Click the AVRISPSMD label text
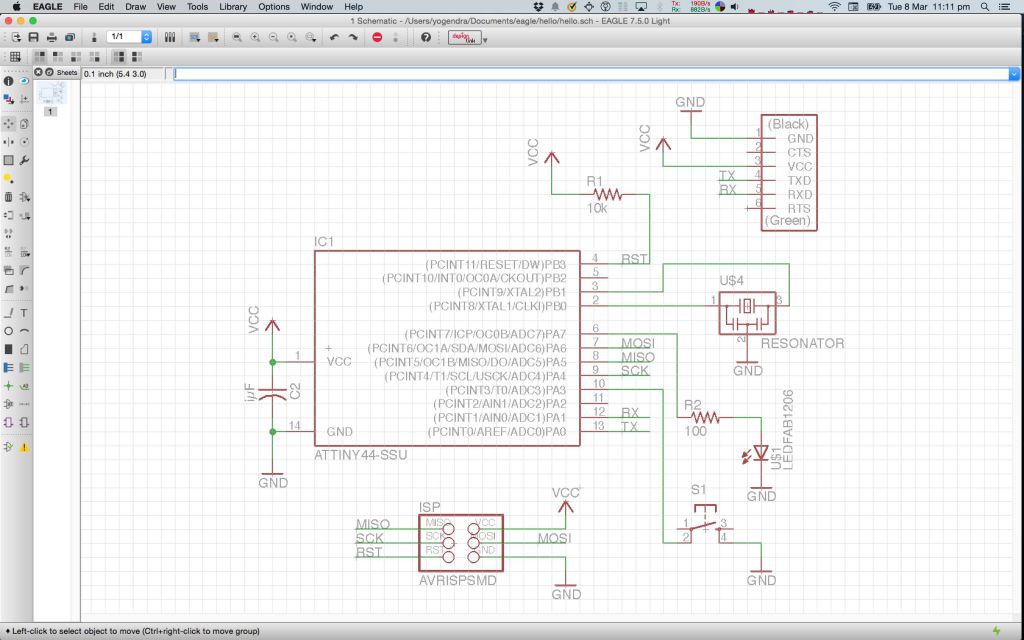Image resolution: width=1024 pixels, height=640 pixels. pos(458,581)
